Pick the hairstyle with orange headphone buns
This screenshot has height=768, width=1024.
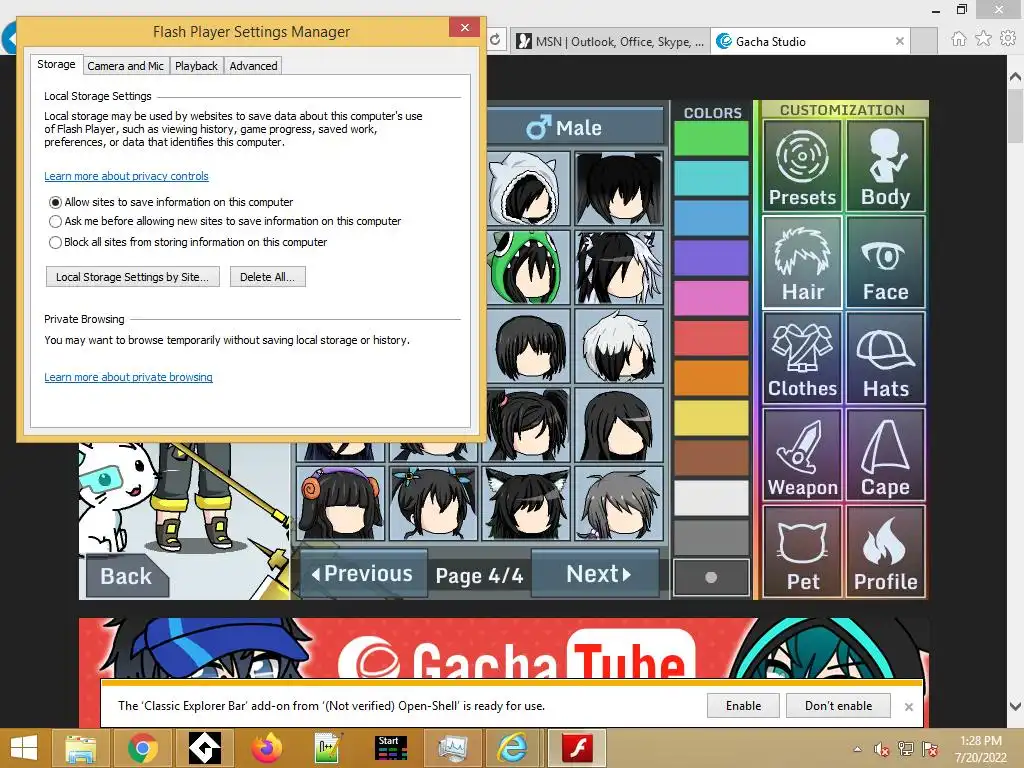(340, 503)
